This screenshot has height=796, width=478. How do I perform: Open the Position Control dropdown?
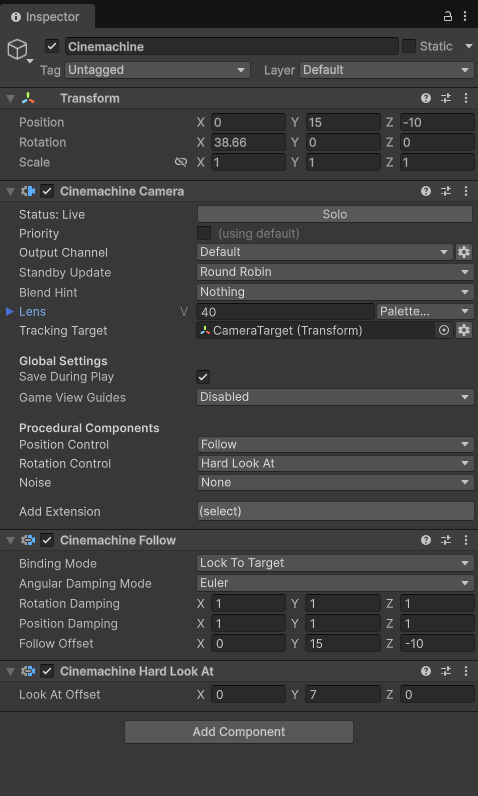[x=335, y=444]
